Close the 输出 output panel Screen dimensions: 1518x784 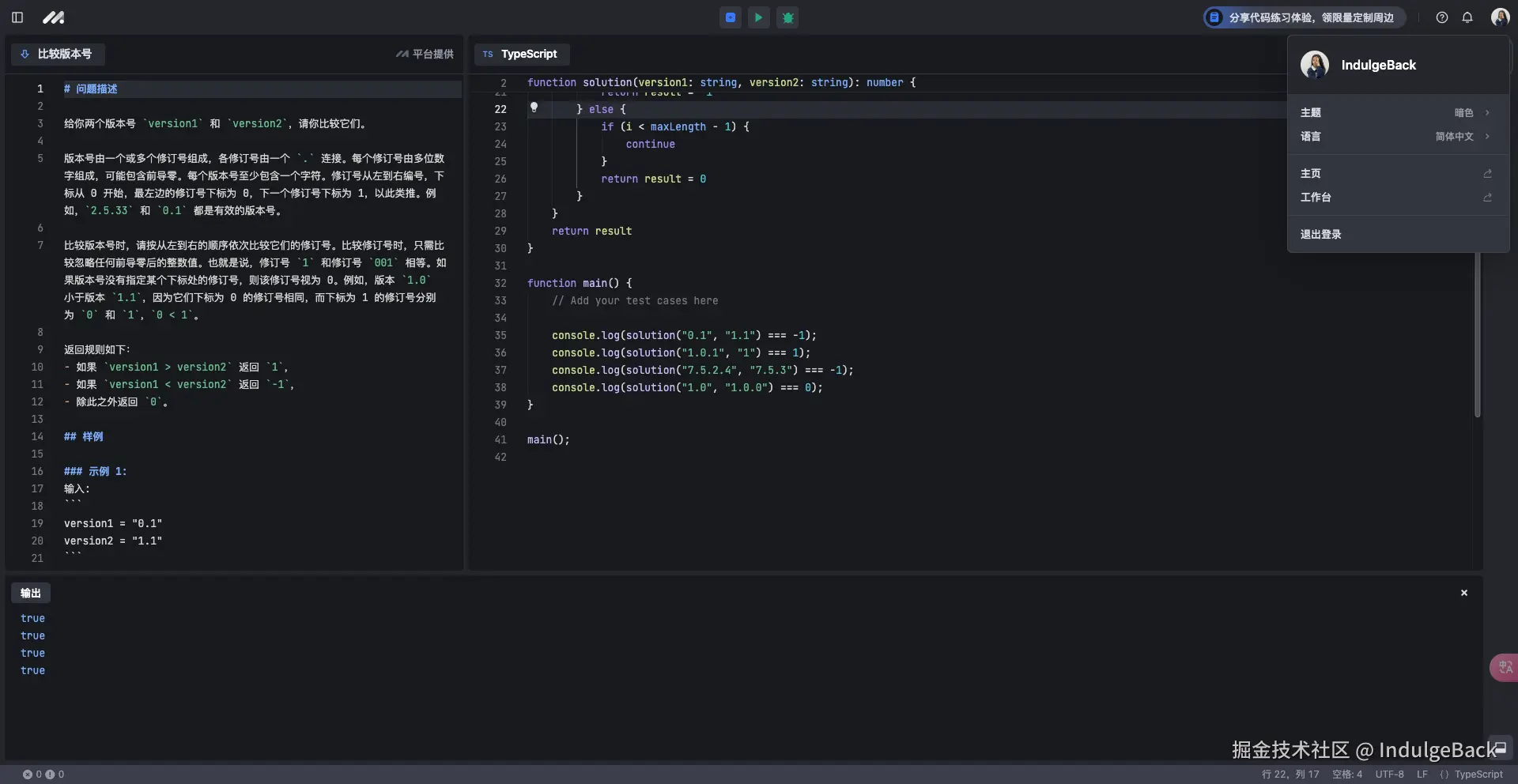[x=1463, y=593]
